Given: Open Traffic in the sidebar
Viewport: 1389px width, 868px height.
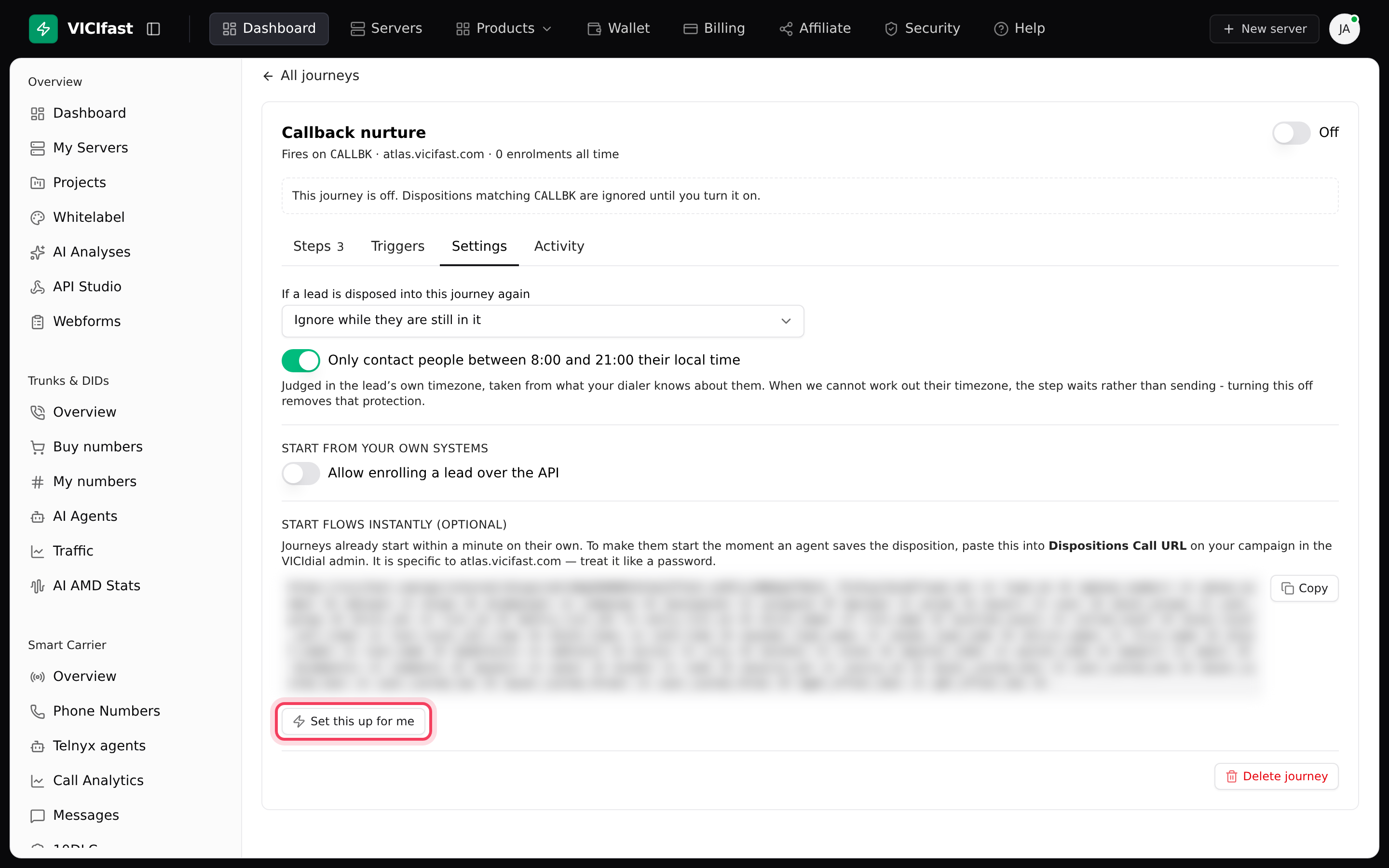Looking at the screenshot, I should coord(61,551).
